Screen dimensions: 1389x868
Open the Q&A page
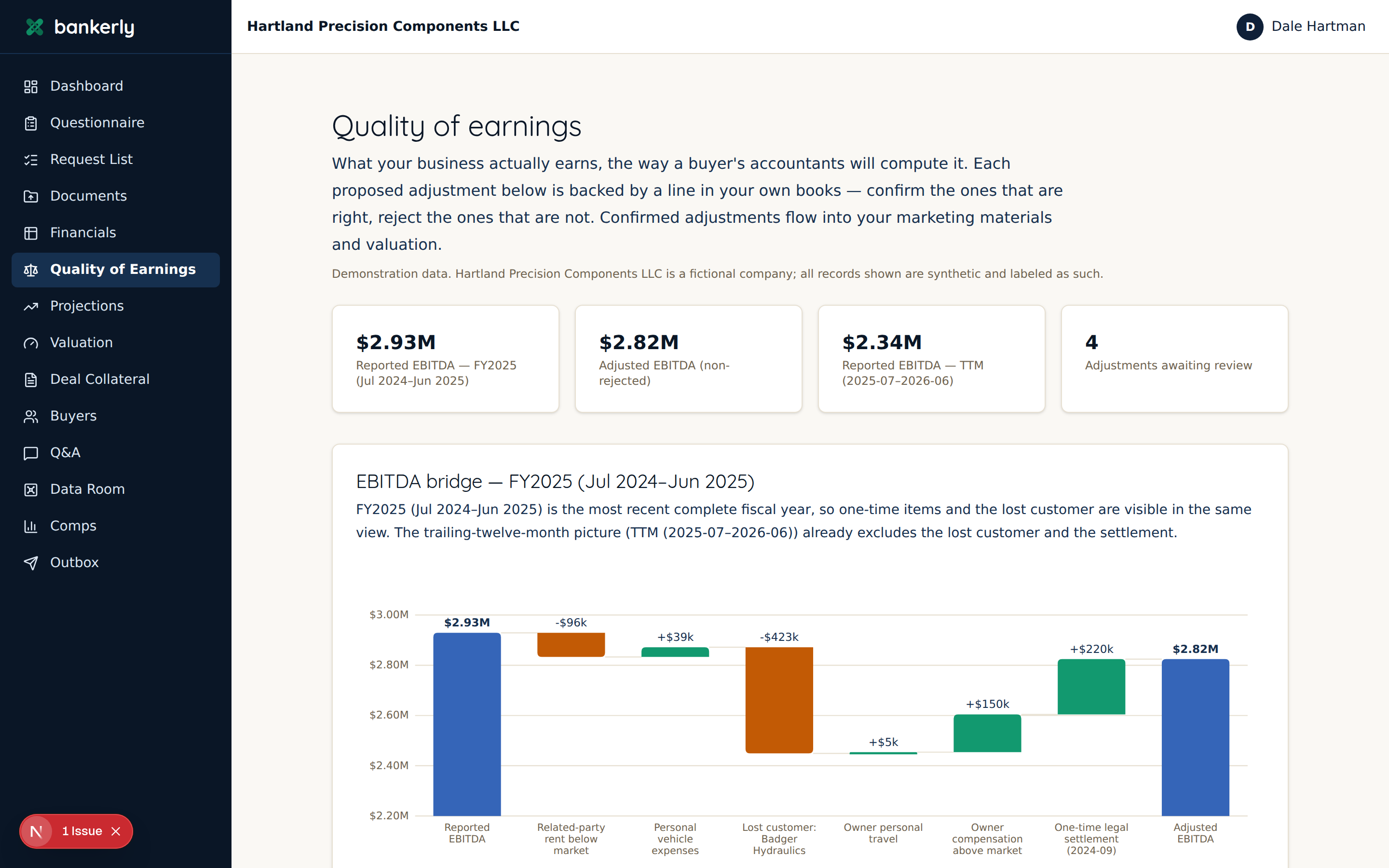pos(115,453)
